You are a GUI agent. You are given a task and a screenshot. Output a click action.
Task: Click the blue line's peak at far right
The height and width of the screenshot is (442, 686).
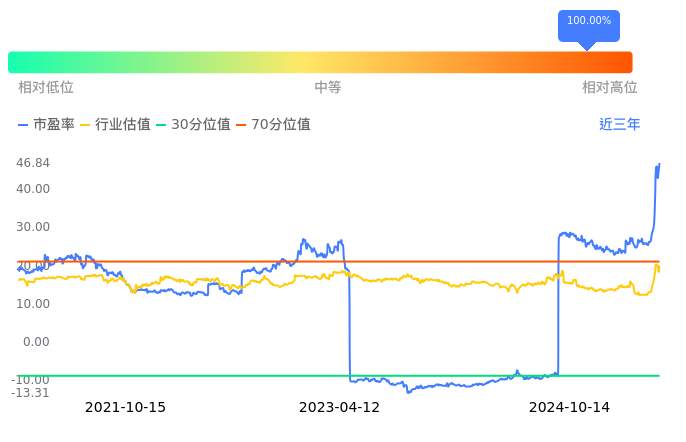point(658,165)
